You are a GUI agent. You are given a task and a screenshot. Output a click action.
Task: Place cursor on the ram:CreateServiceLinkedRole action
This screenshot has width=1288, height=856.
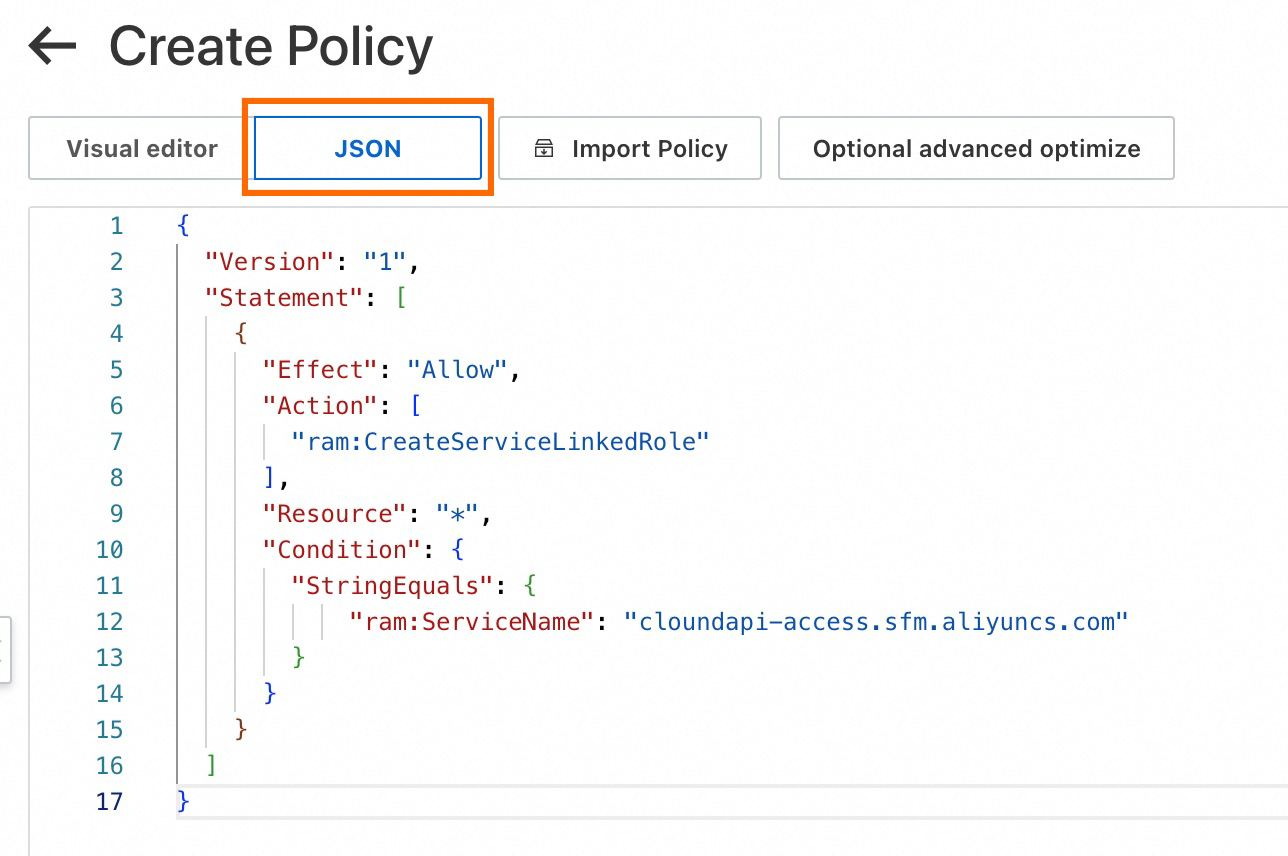pos(500,441)
